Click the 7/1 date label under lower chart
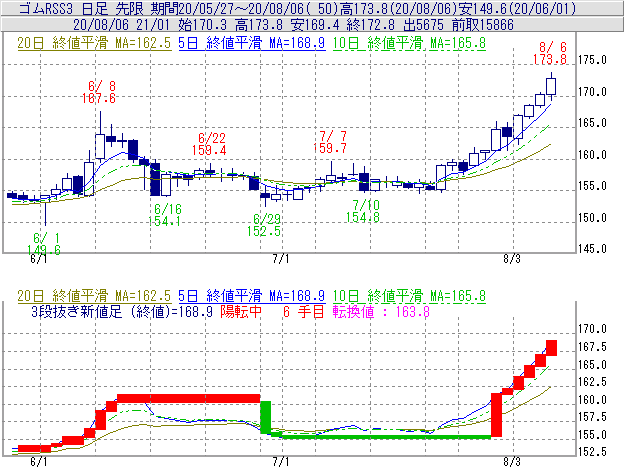 pos(281,462)
